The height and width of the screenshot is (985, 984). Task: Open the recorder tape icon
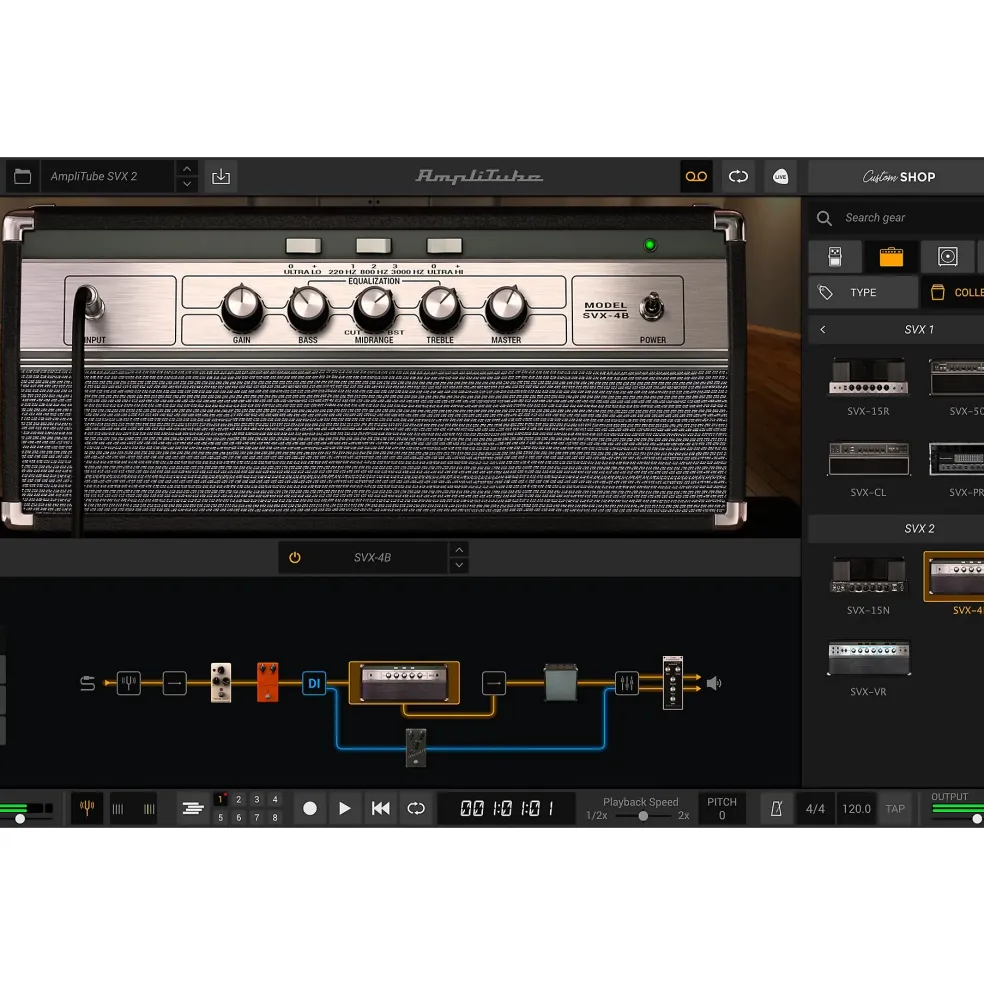[696, 177]
